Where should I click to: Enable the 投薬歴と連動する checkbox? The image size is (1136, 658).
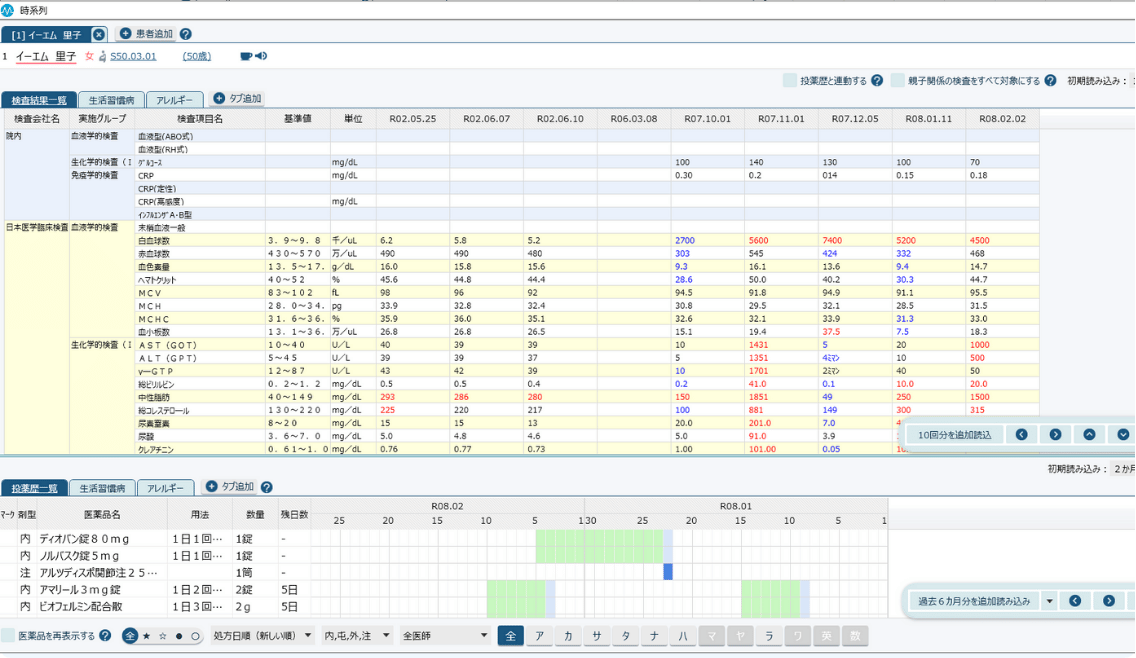pyautogui.click(x=790, y=81)
